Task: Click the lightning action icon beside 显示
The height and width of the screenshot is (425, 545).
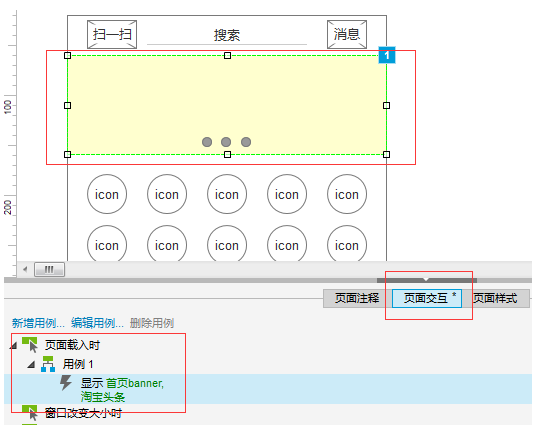Action: tap(65, 383)
